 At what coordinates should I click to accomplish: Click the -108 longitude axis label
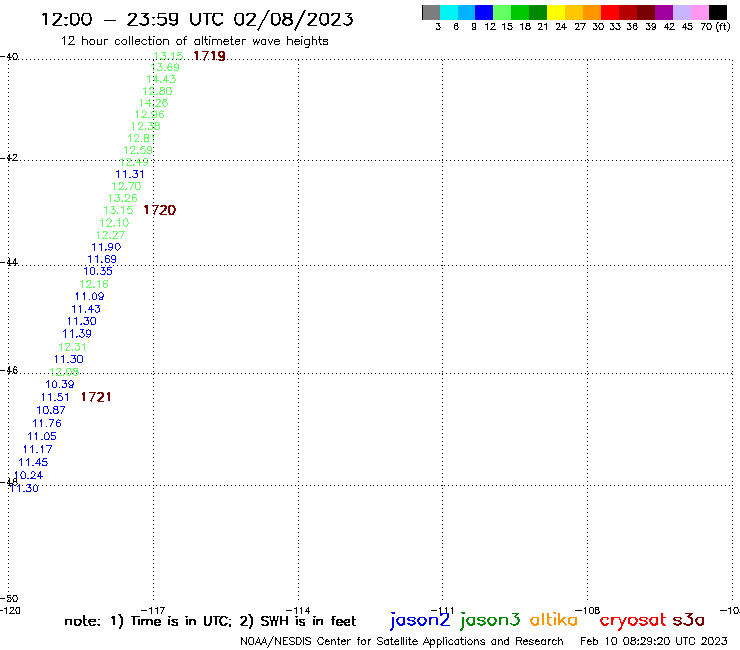tap(588, 610)
